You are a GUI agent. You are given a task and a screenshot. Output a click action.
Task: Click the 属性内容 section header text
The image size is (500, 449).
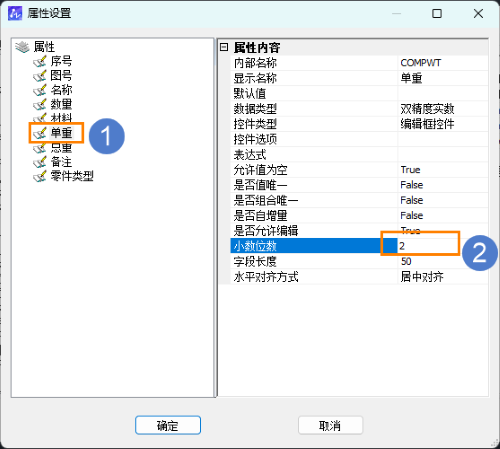(x=257, y=47)
